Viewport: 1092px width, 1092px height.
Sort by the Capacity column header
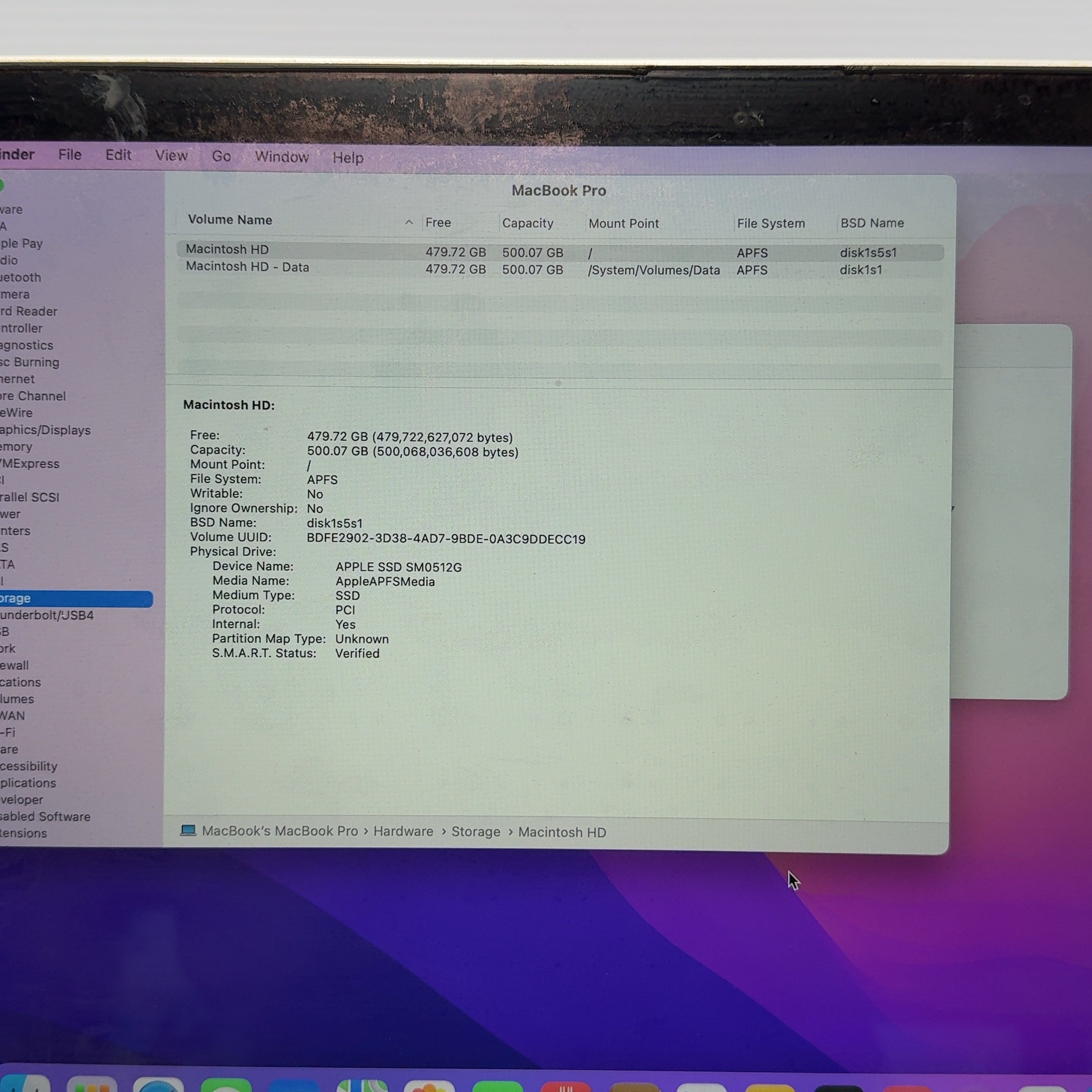point(527,223)
